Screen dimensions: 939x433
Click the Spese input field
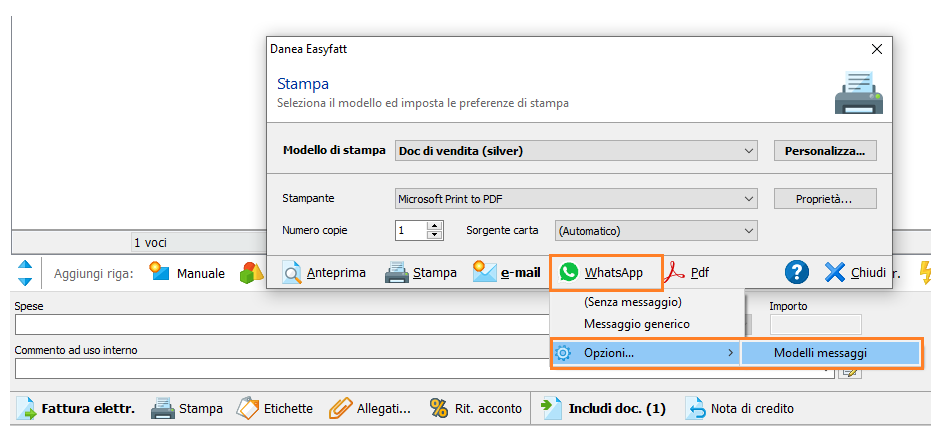coord(282,325)
